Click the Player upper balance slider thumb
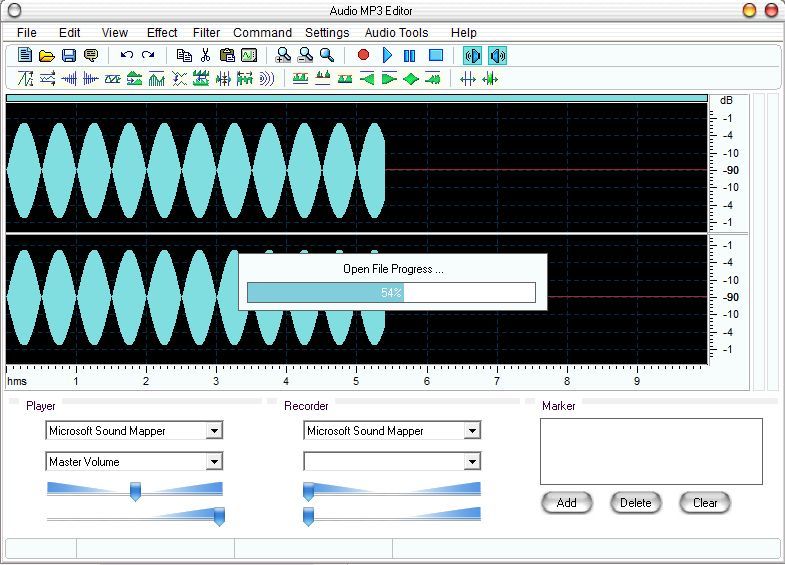 coord(135,491)
